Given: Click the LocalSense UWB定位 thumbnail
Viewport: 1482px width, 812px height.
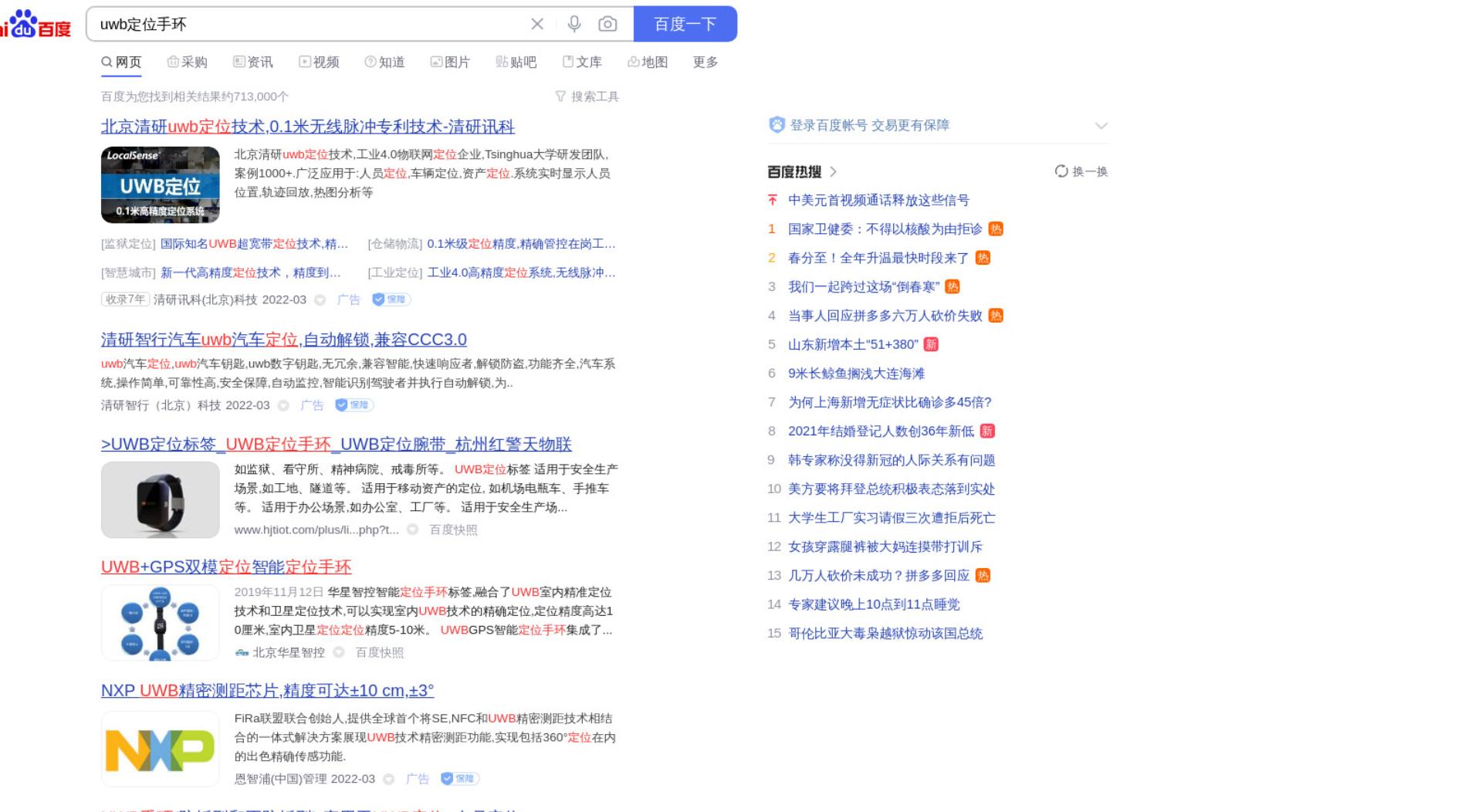Looking at the screenshot, I should click(x=161, y=184).
